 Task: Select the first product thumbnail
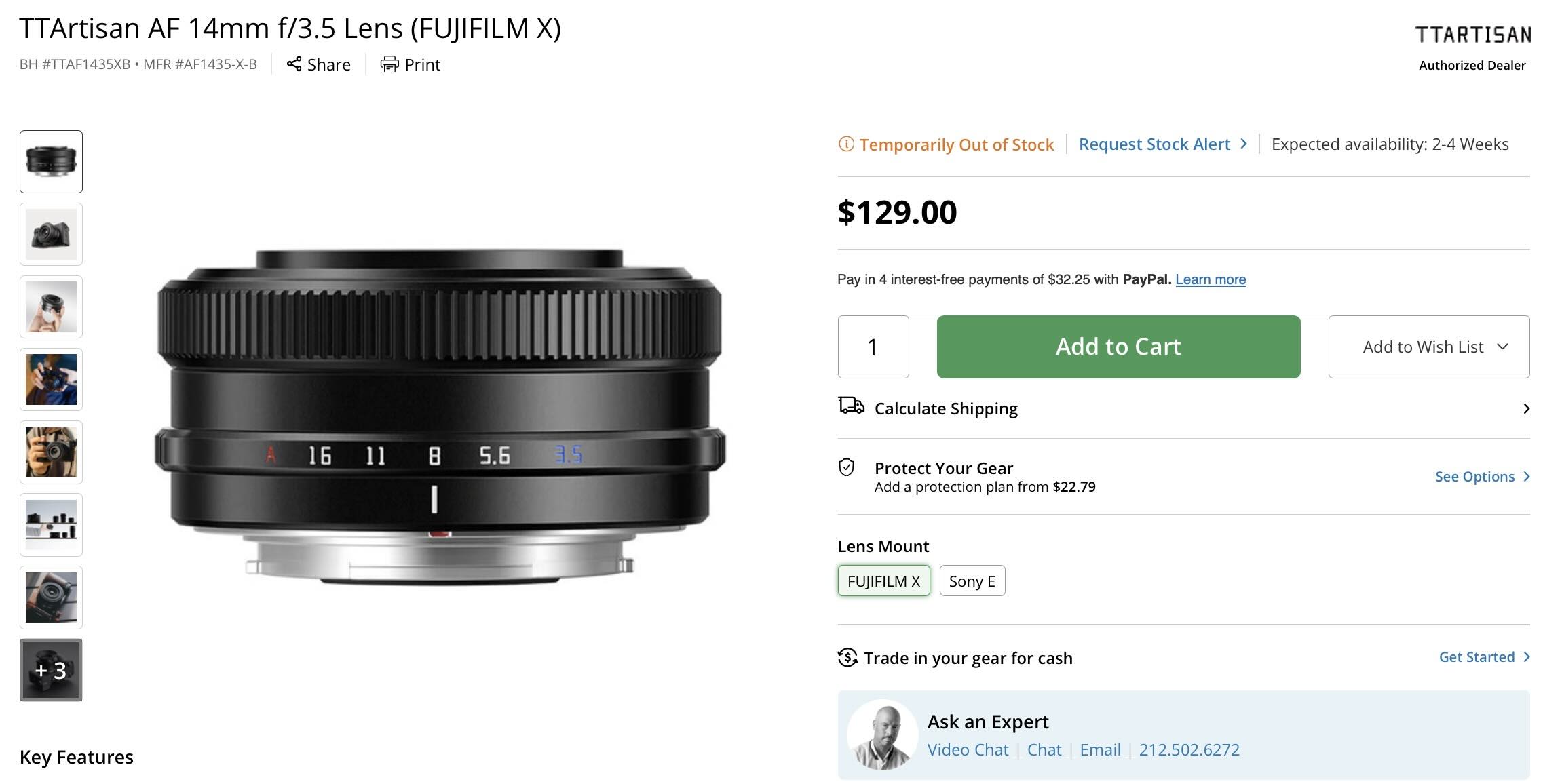tap(51, 161)
